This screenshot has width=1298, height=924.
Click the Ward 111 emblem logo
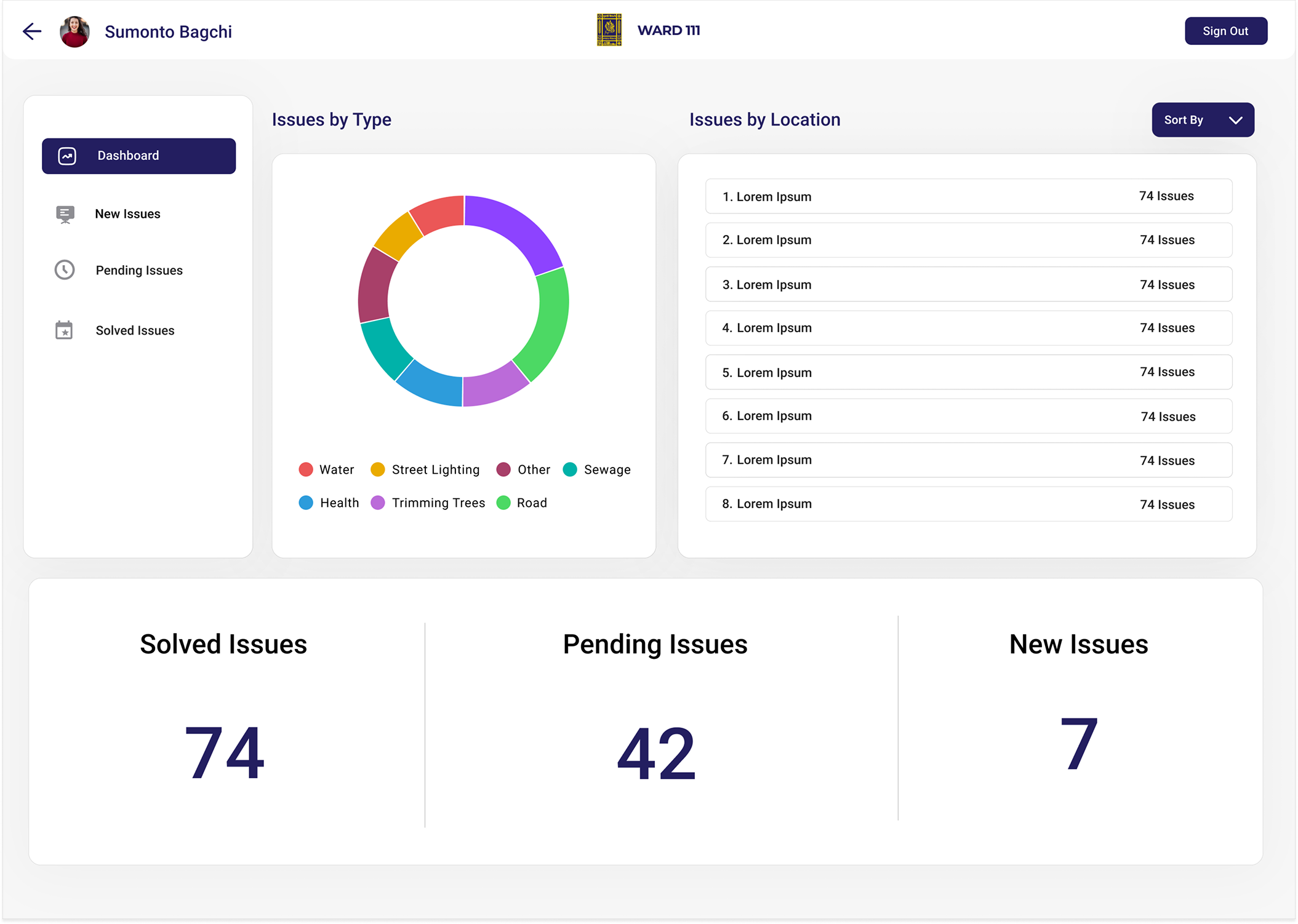tap(609, 30)
